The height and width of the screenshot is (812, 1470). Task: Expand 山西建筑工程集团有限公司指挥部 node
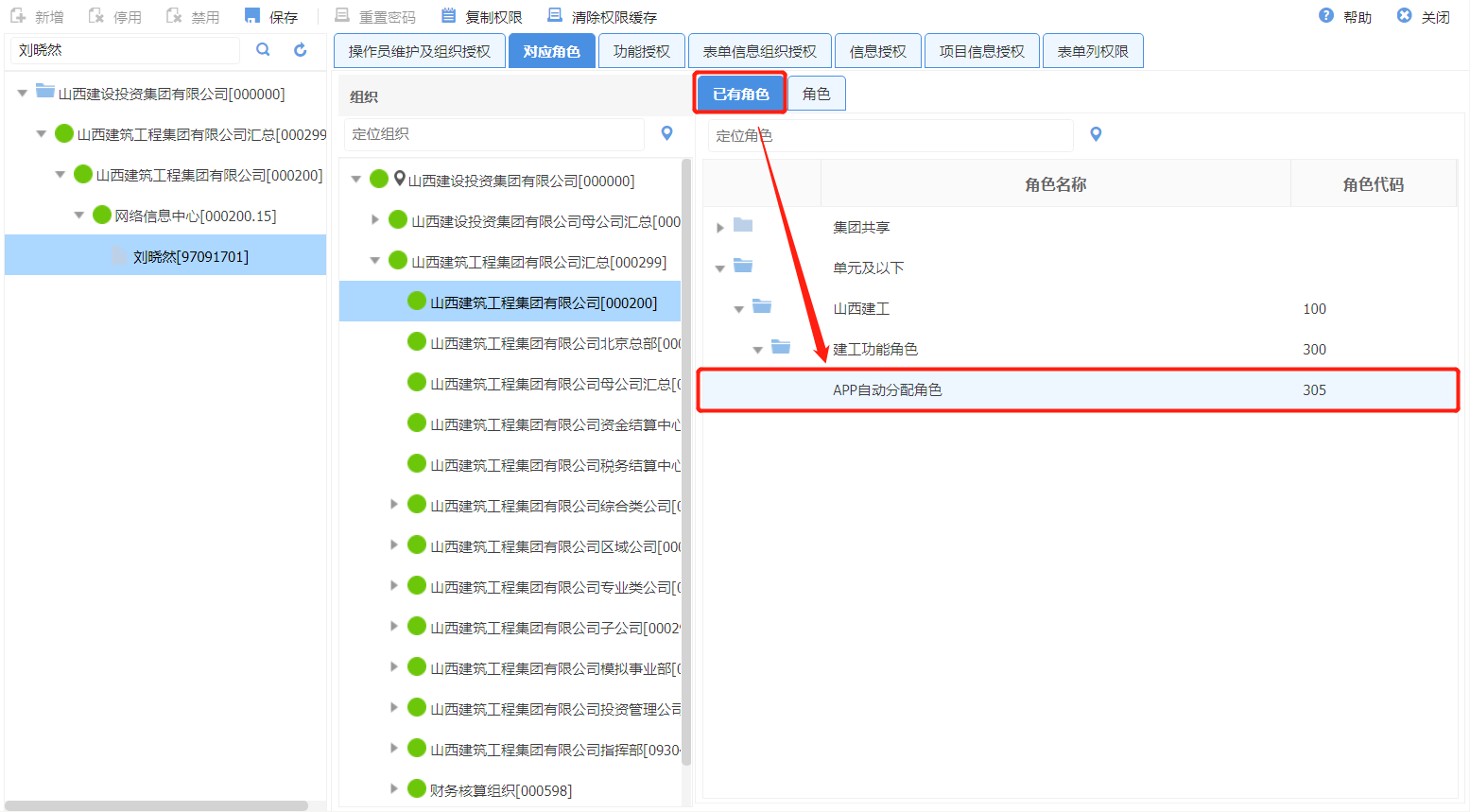click(x=393, y=749)
